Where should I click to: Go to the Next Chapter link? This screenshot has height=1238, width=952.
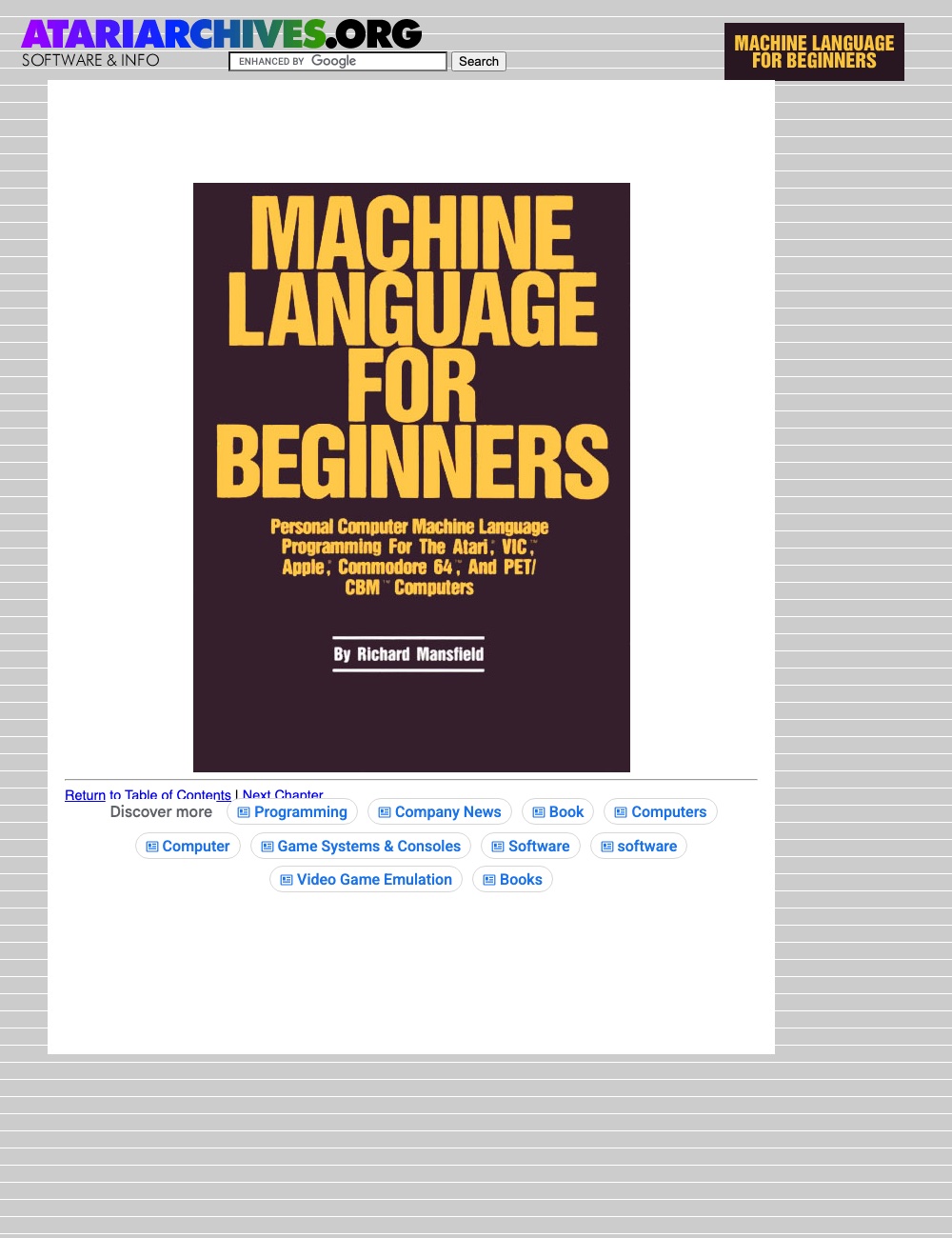coord(283,795)
